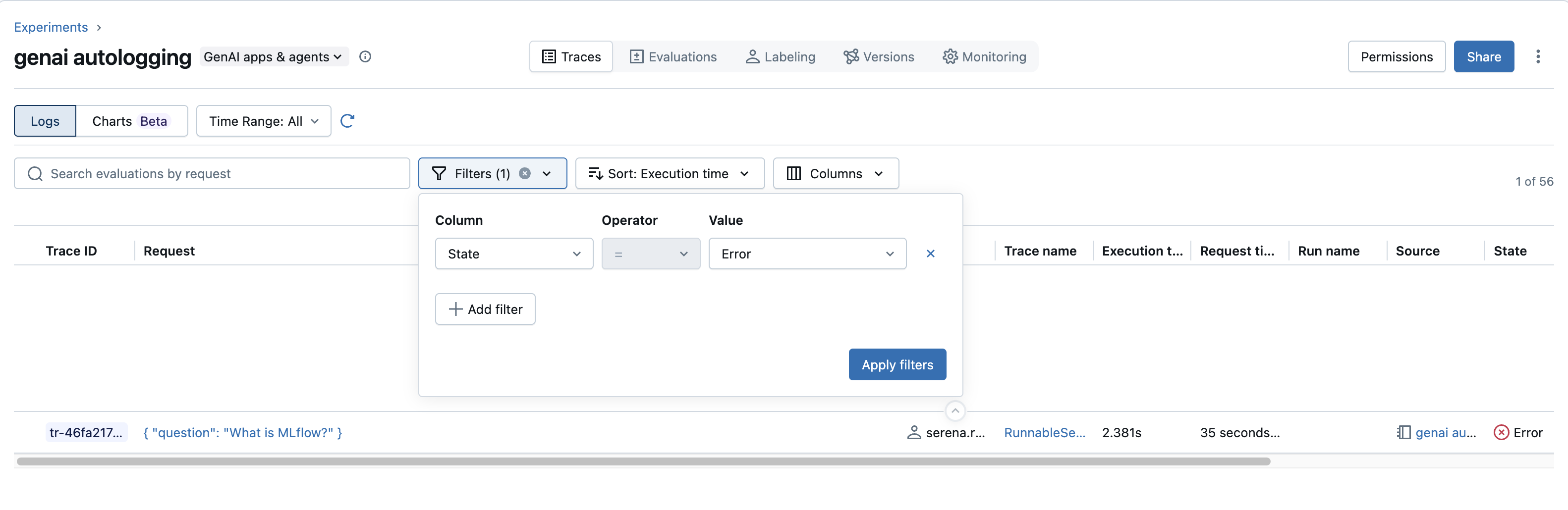Click the Error state icon in trace row
Viewport: 1568px width, 510px height.
[1501, 432]
